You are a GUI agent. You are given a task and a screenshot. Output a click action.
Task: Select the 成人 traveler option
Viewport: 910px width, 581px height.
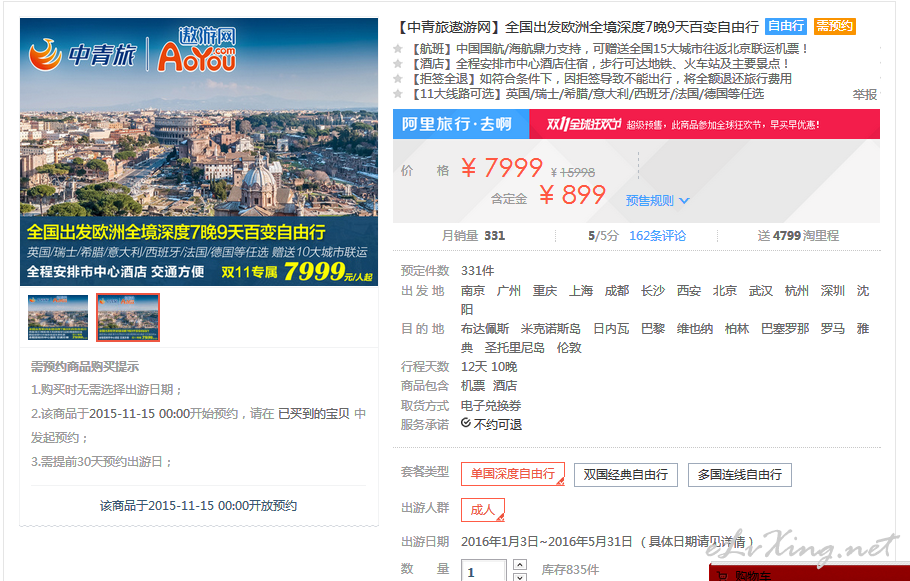coord(483,510)
